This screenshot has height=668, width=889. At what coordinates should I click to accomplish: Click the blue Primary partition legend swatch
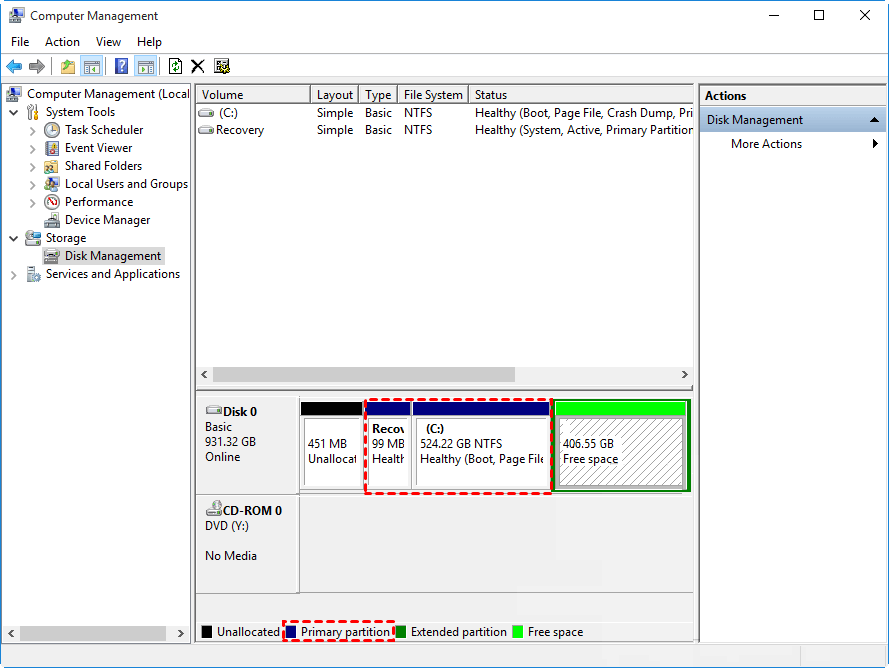click(x=291, y=632)
